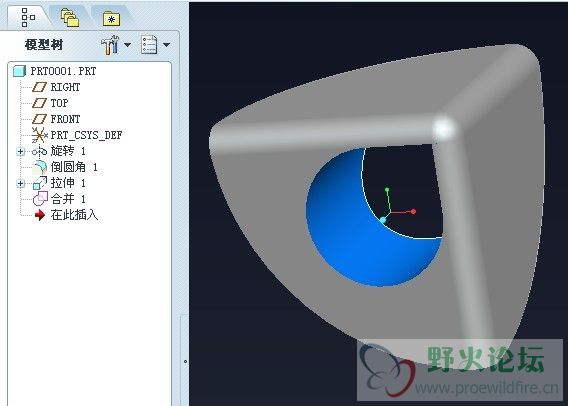Select the 倒圆角 1 round feature icon
Image resolution: width=568 pixels, height=406 pixels.
coord(40,167)
